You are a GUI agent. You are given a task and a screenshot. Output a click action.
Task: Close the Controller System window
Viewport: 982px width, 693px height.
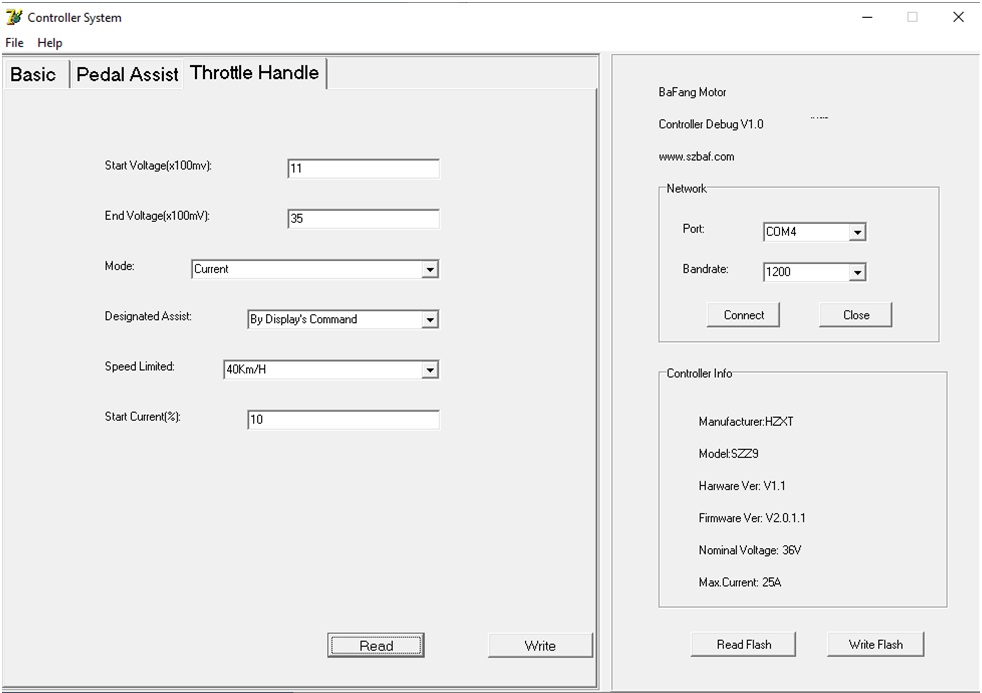click(958, 17)
